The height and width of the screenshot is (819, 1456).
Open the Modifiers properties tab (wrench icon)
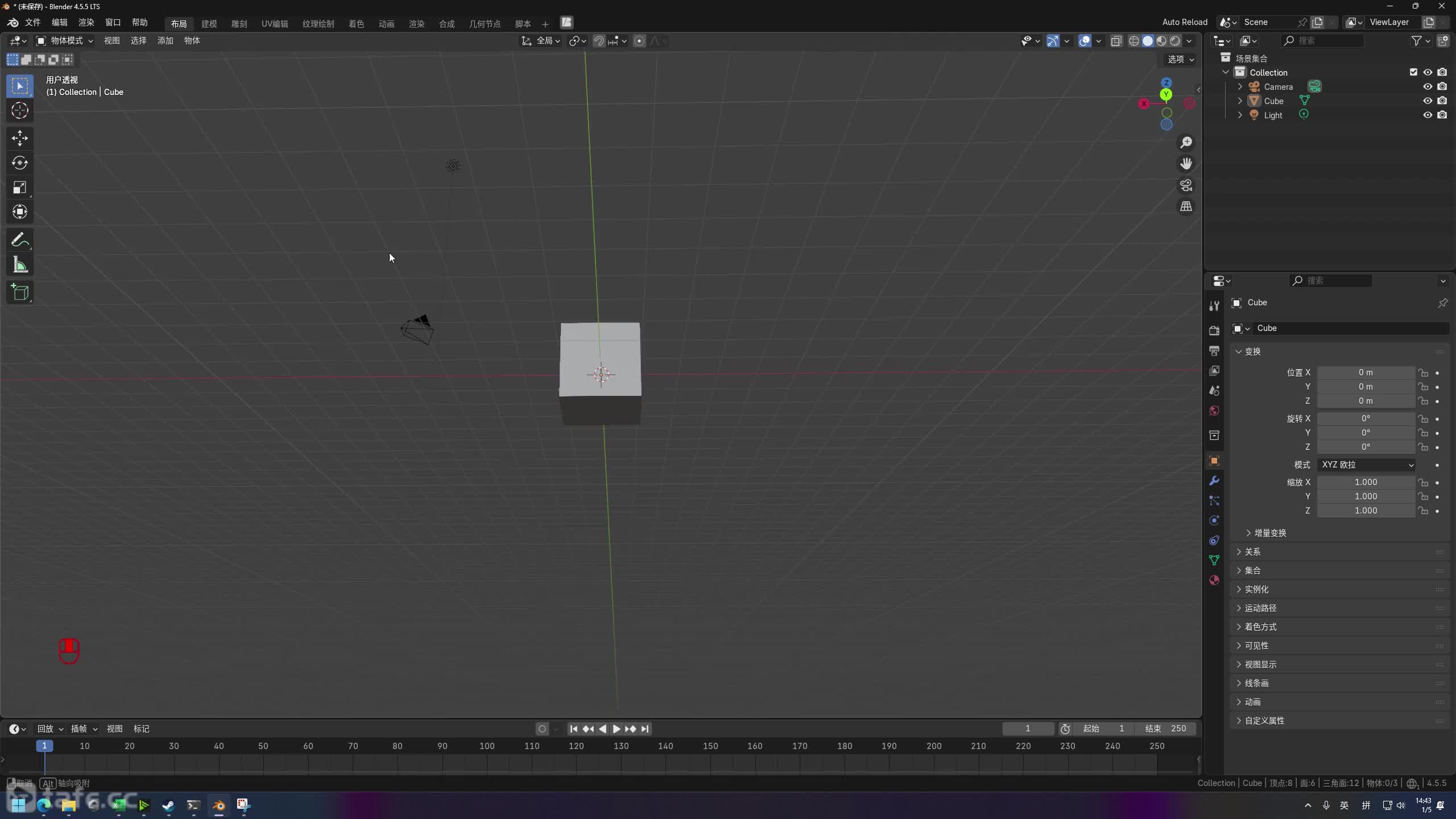[1214, 481]
